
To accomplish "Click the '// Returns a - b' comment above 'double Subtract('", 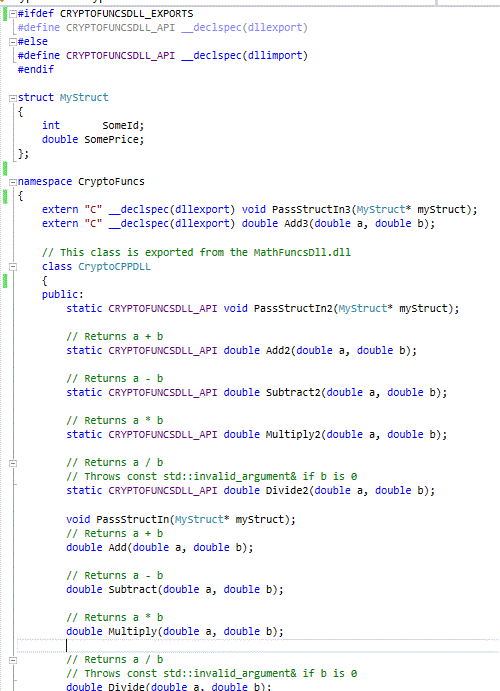I will coord(115,576).
